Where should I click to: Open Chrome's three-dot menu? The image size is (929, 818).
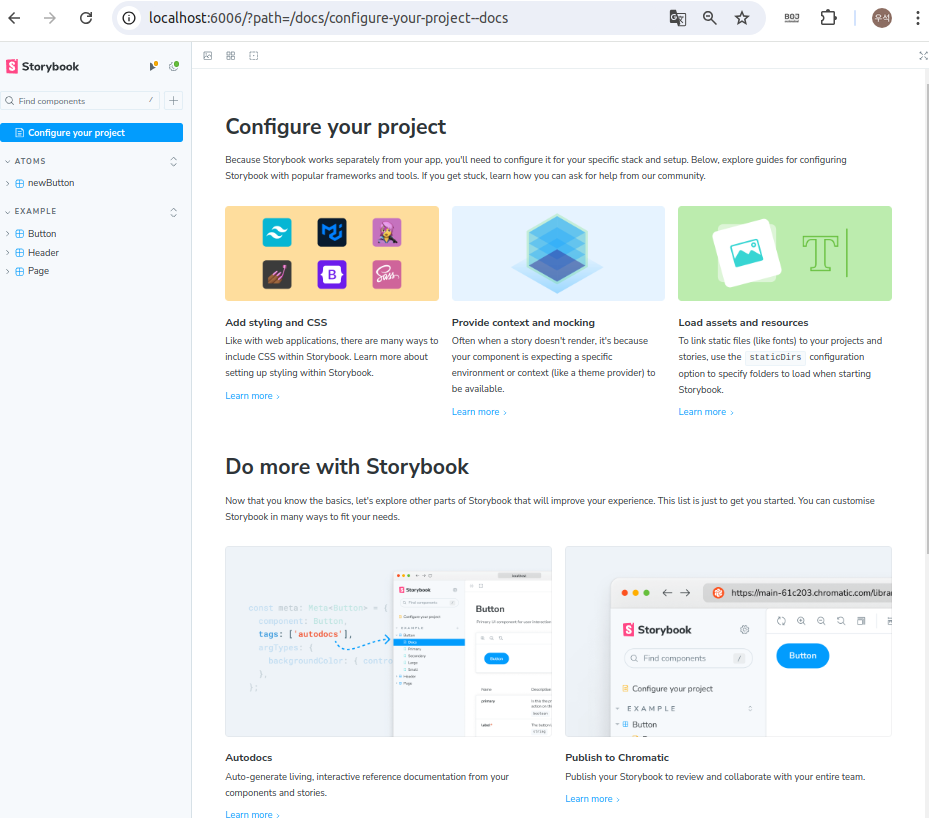(x=917, y=18)
